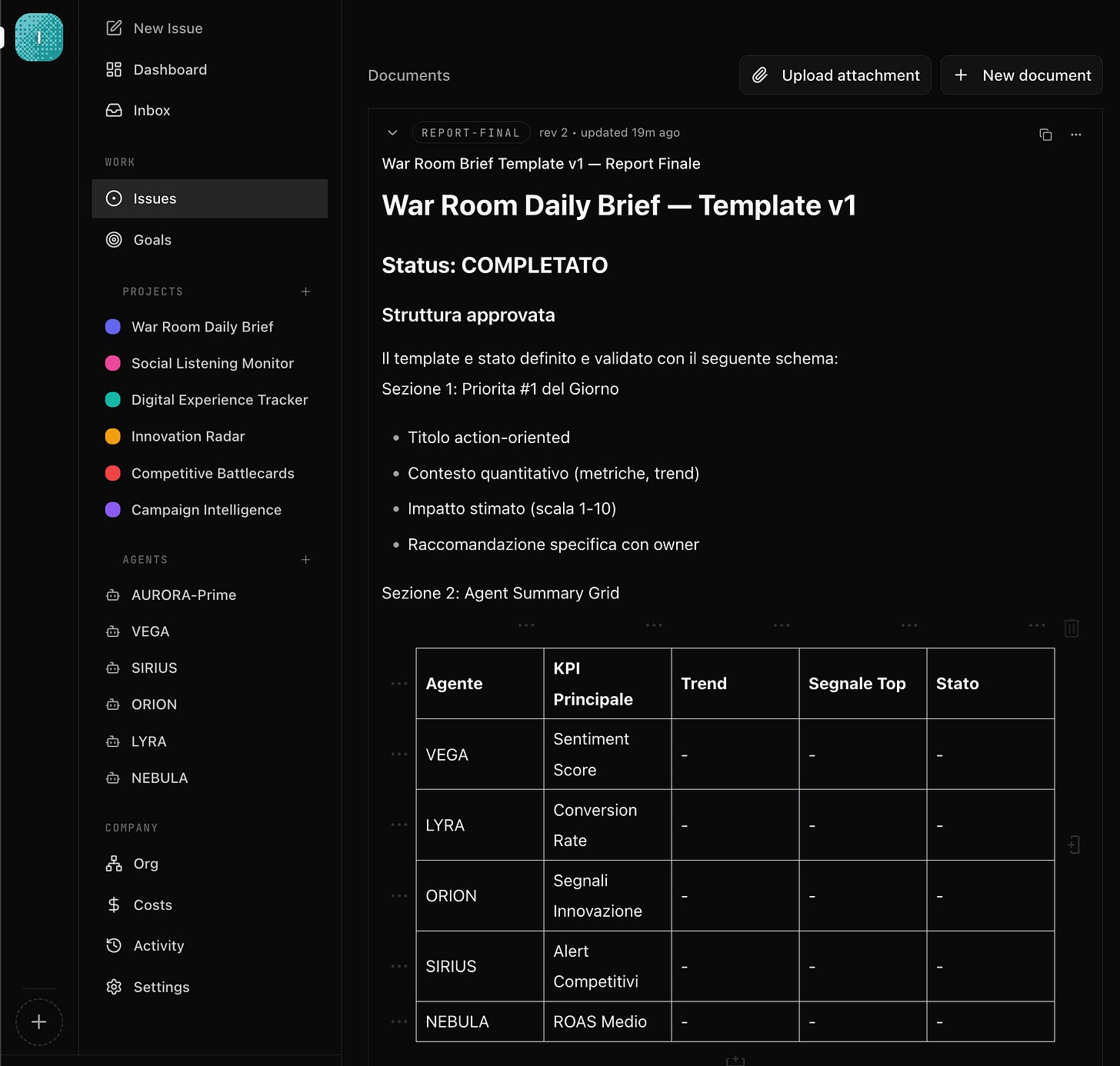Open column menu above Trend column

pyautogui.click(x=782, y=625)
